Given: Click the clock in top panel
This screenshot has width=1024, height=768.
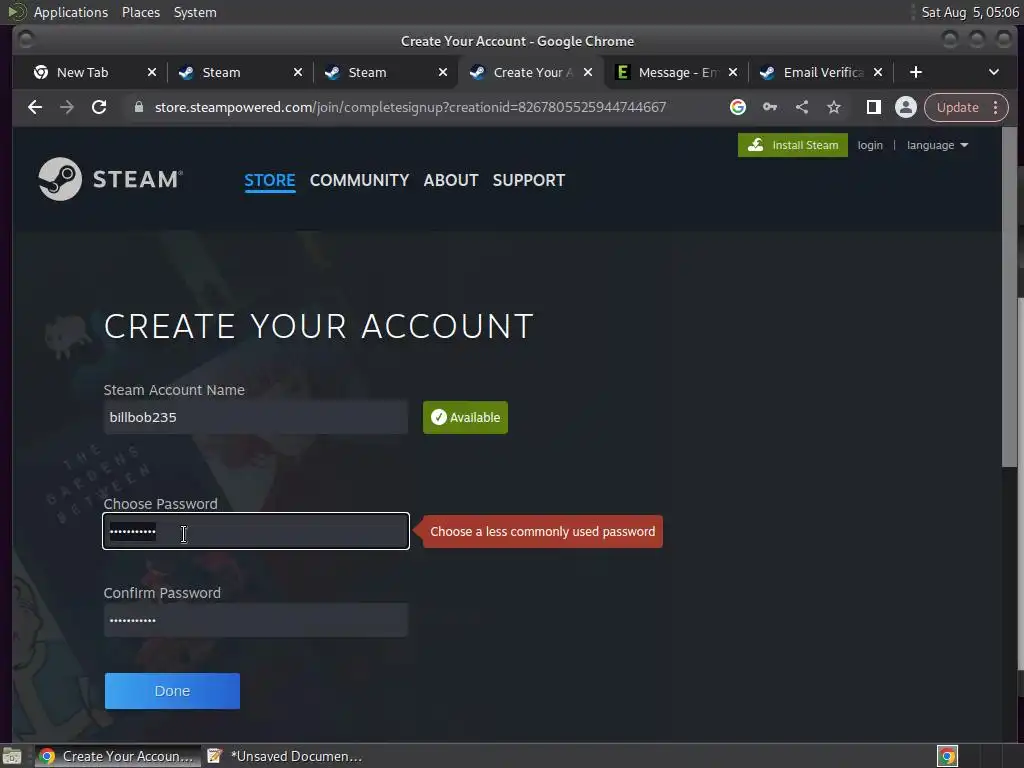Looking at the screenshot, I should (x=970, y=12).
